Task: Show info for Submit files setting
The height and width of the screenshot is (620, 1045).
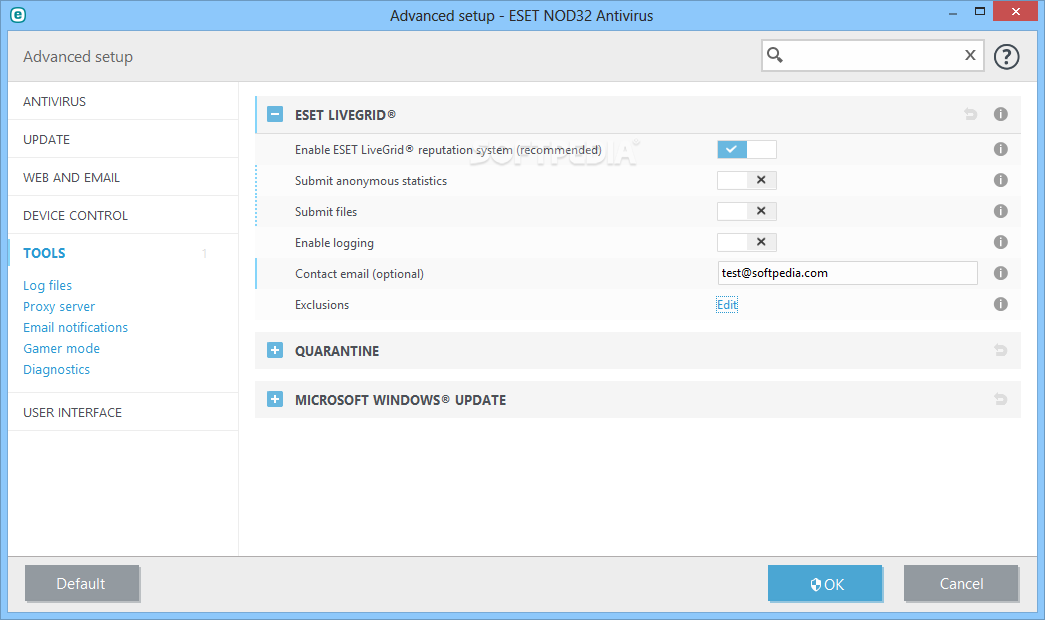Action: pos(1000,211)
